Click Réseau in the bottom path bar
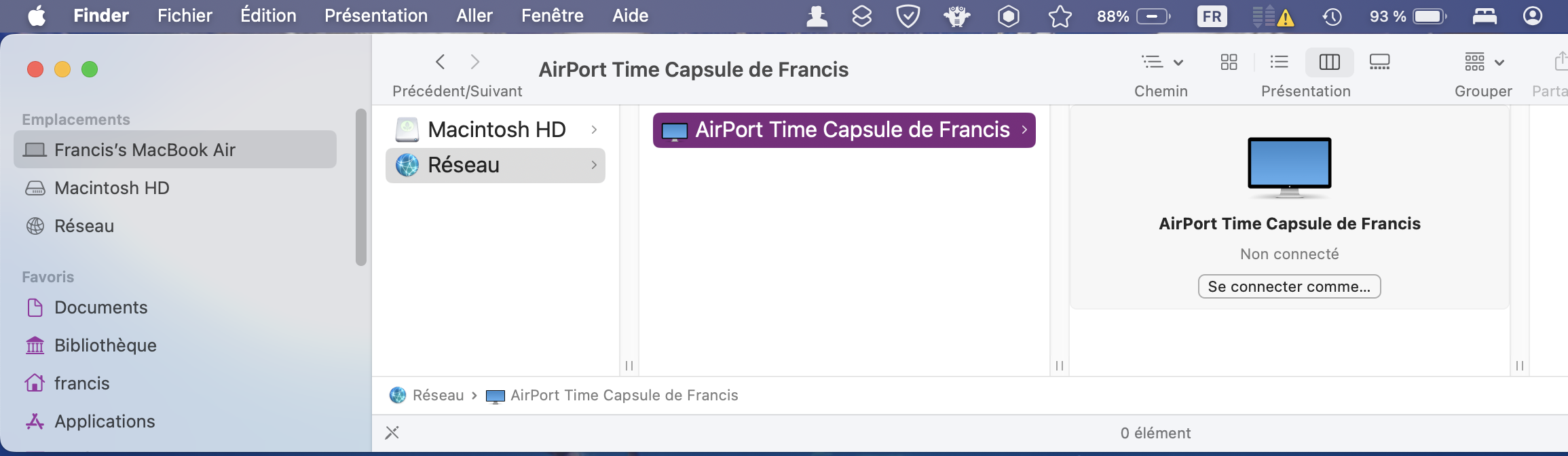This screenshot has width=1568, height=456. point(438,396)
